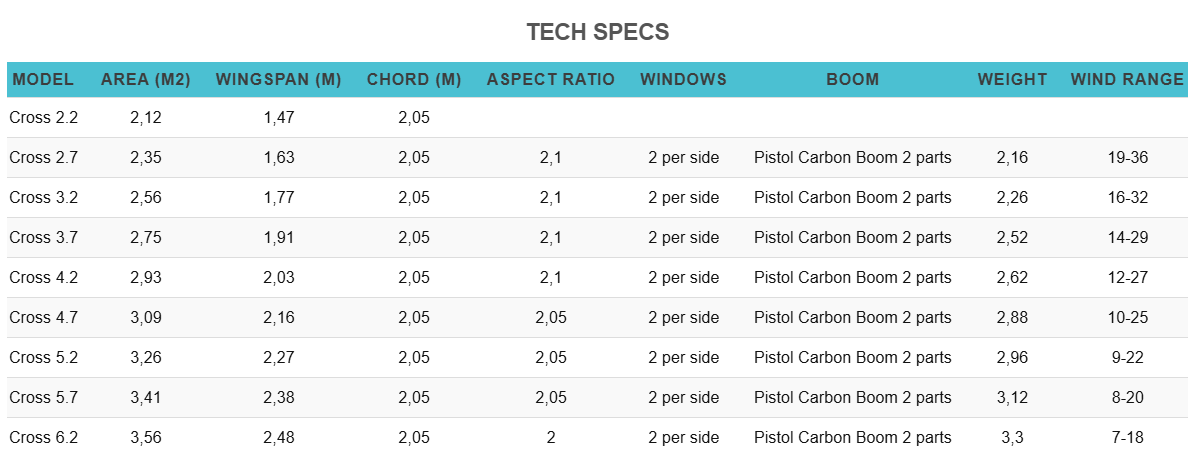Select the 7-18 wind range cell
The height and width of the screenshot is (475, 1200).
tap(1127, 438)
